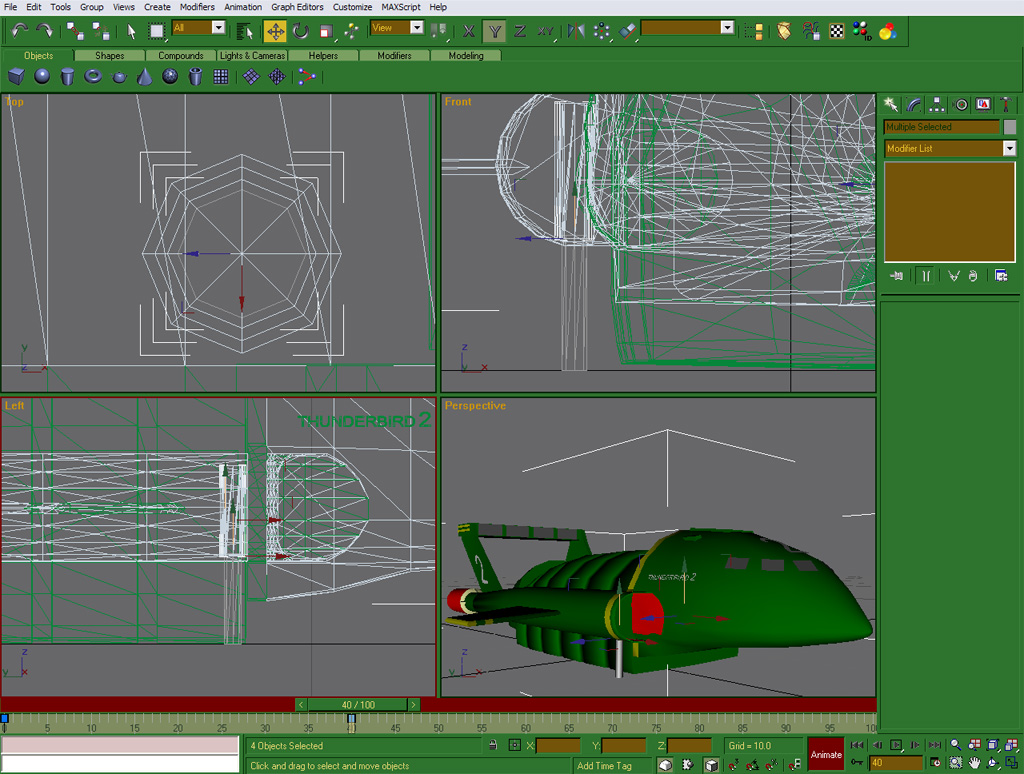
Task: Switch to the Helpers shelf tab
Action: tap(323, 56)
